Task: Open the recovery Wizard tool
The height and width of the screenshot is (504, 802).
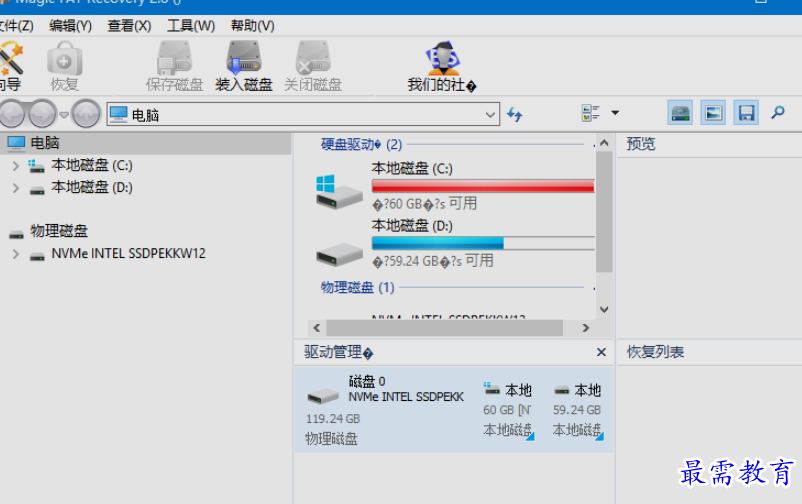Action: point(10,67)
